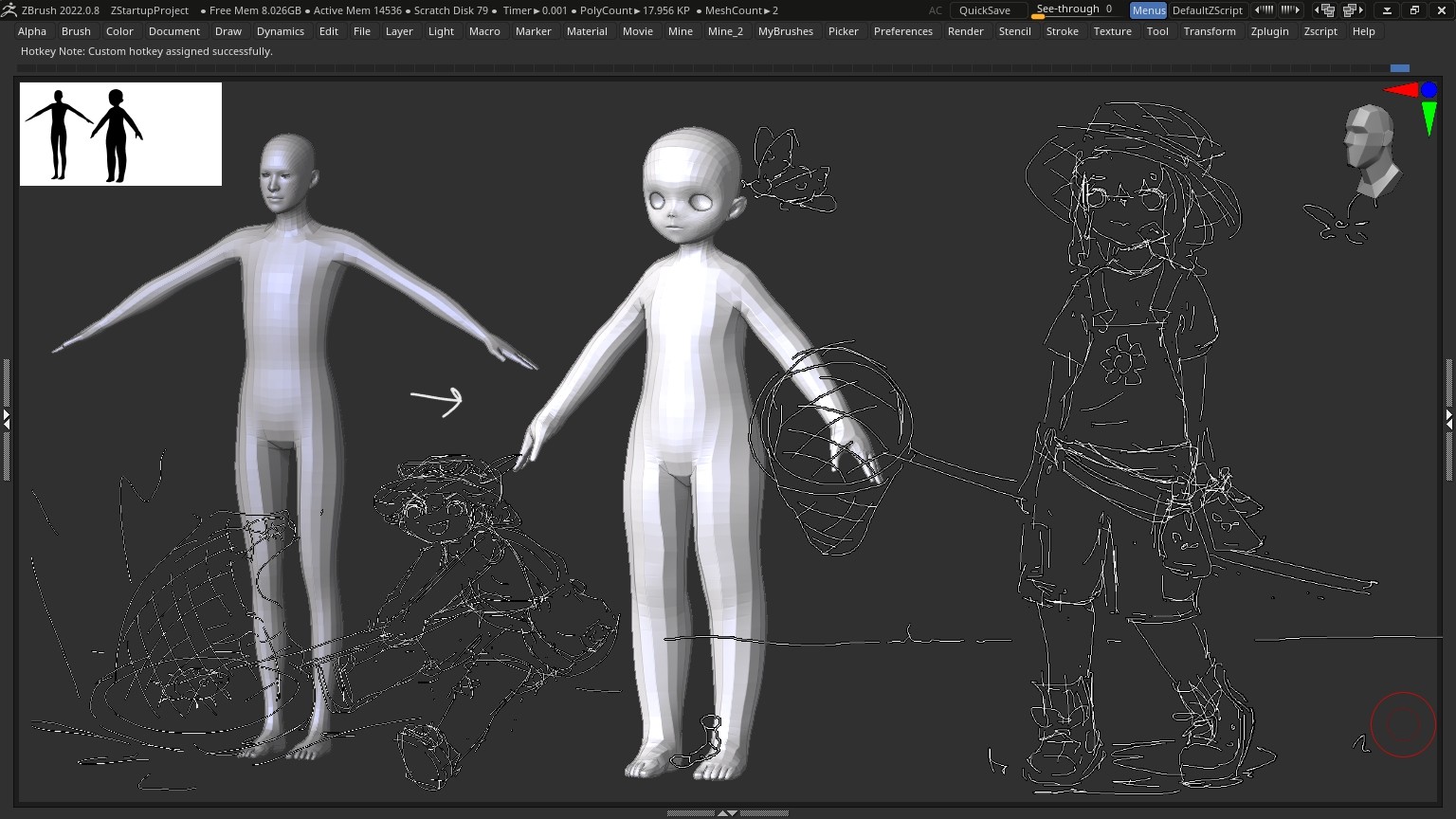This screenshot has width=1456, height=819.
Task: Click the red X-axis cone indicator
Action: coord(1401,91)
